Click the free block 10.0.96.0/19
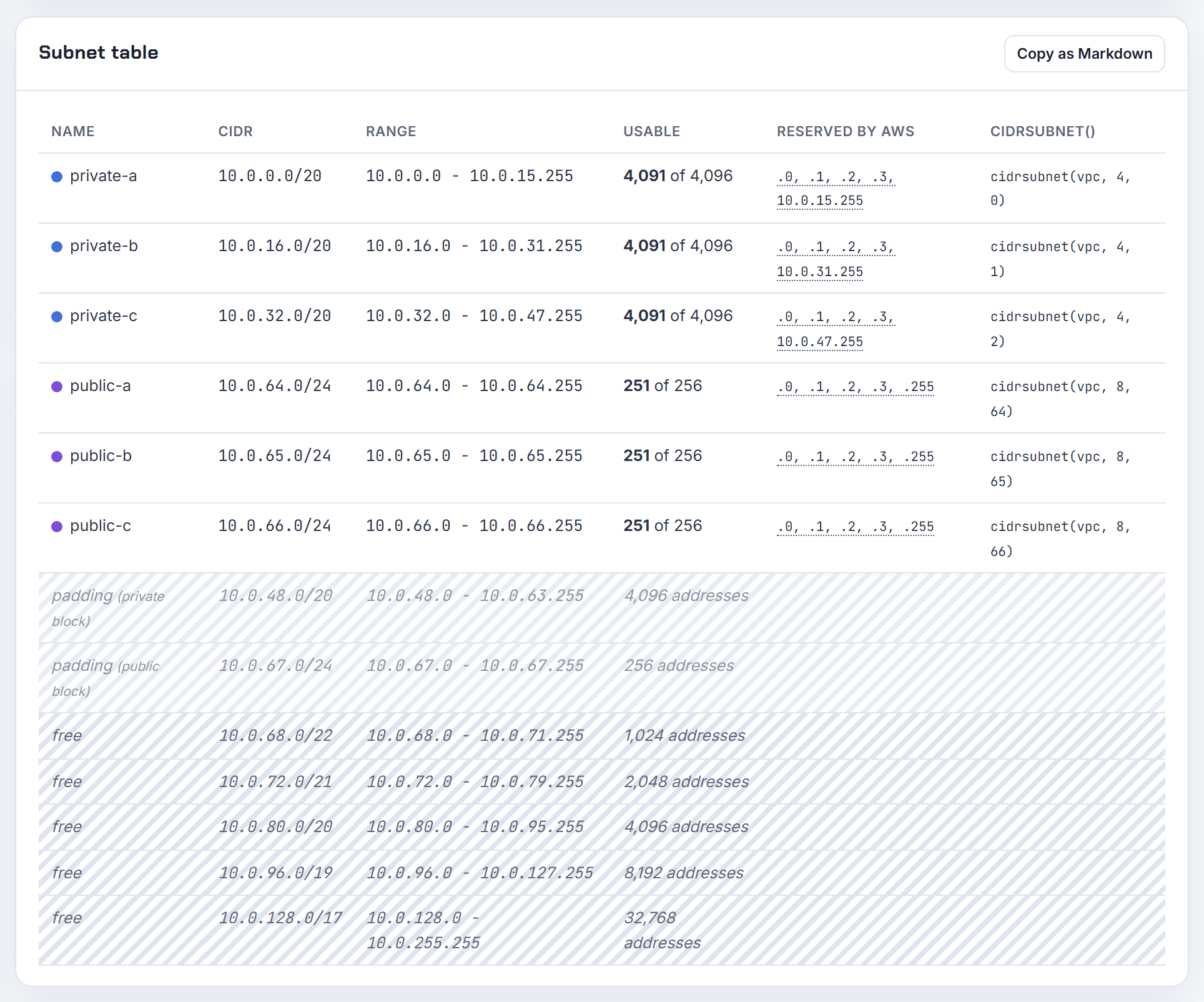Viewport: 1204px width, 1002px height. click(x=275, y=873)
